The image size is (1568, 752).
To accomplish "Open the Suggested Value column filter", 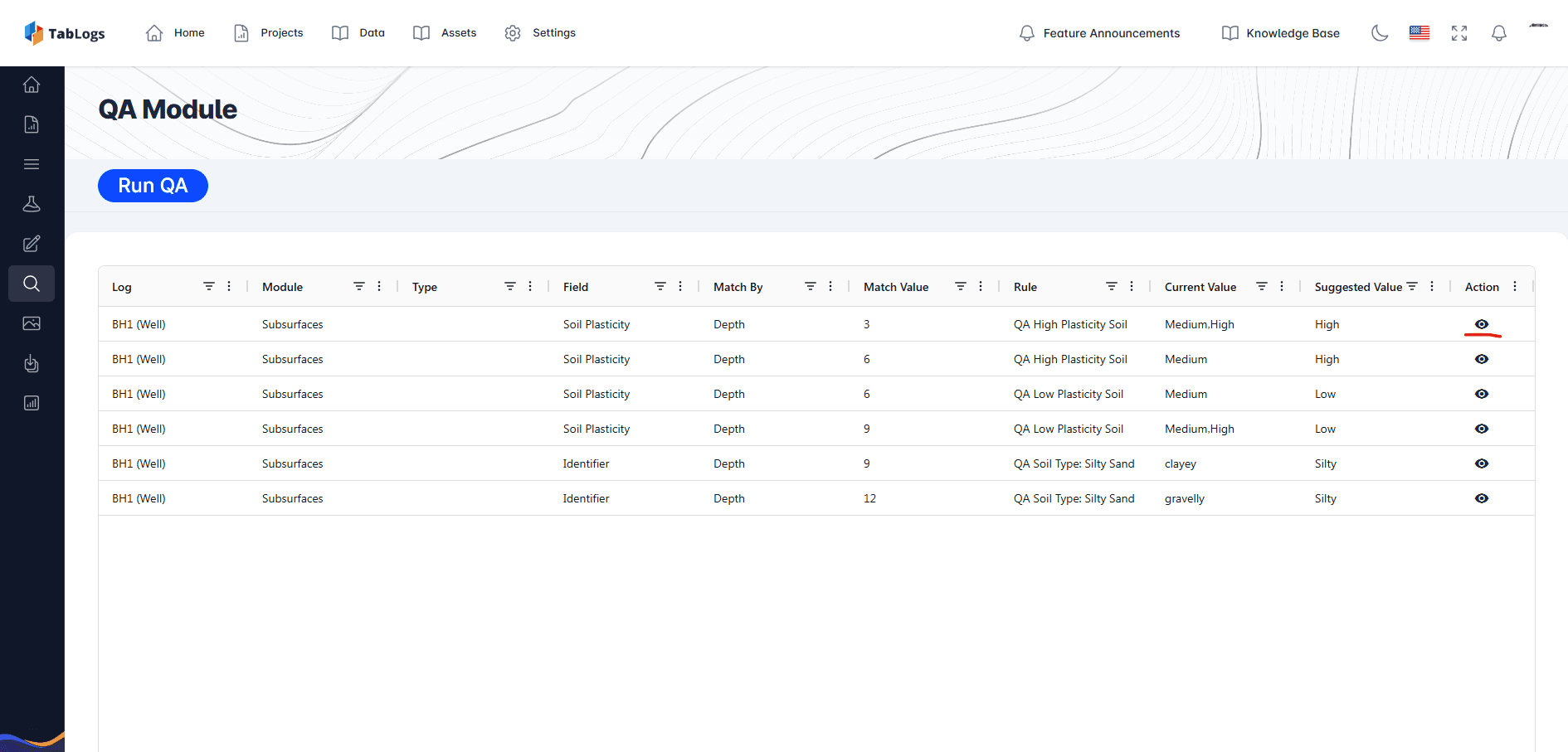I will (1413, 285).
